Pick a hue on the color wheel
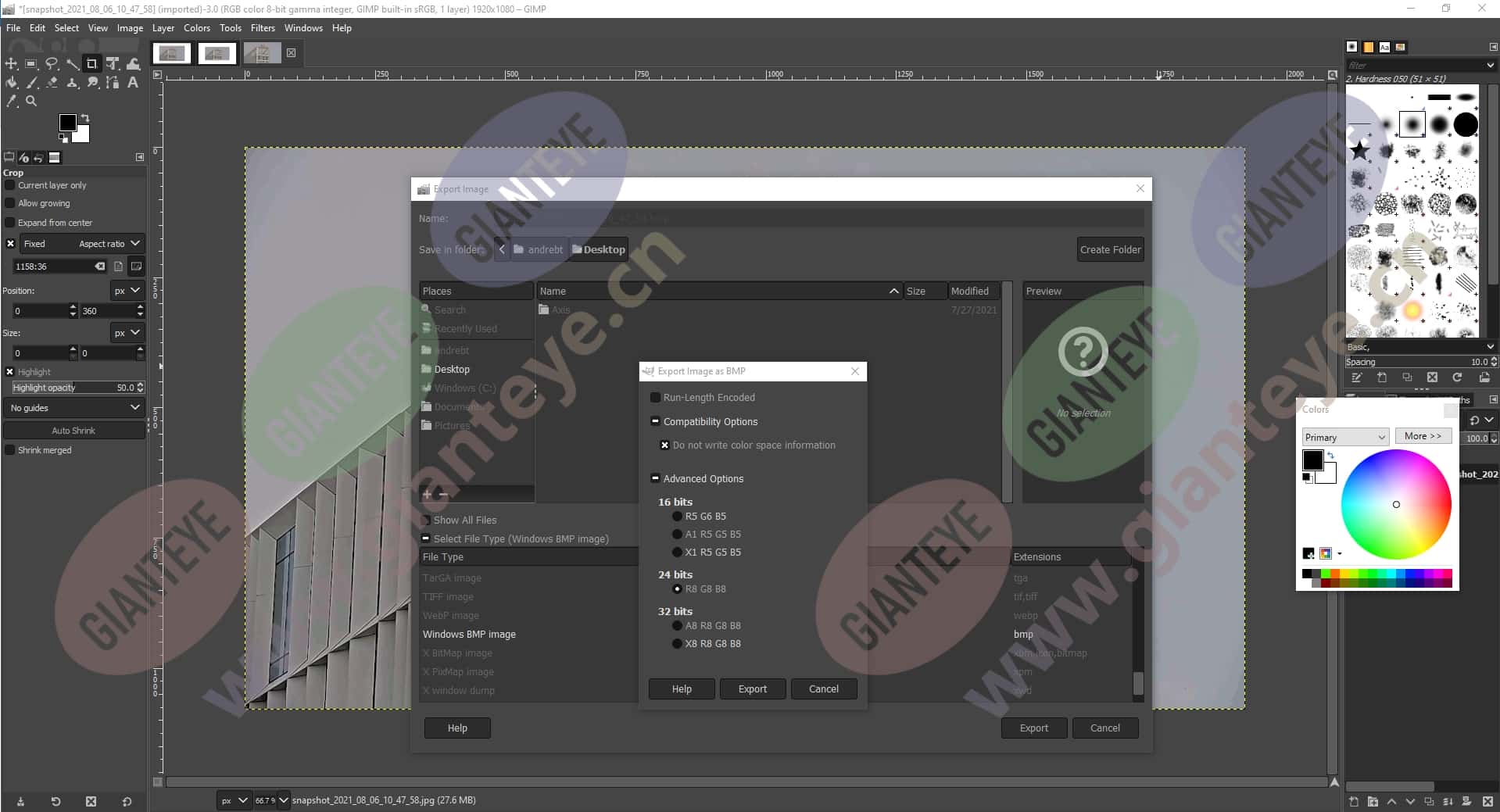 coord(1396,504)
